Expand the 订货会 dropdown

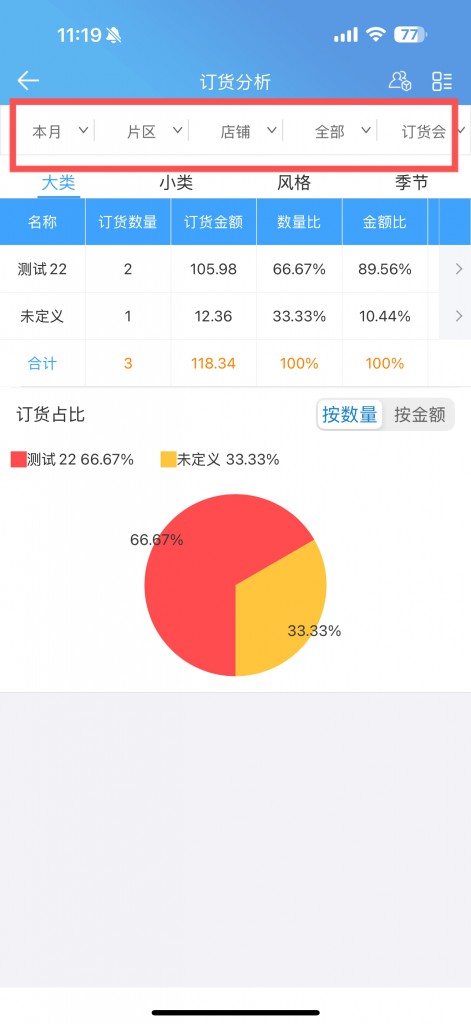pos(432,131)
